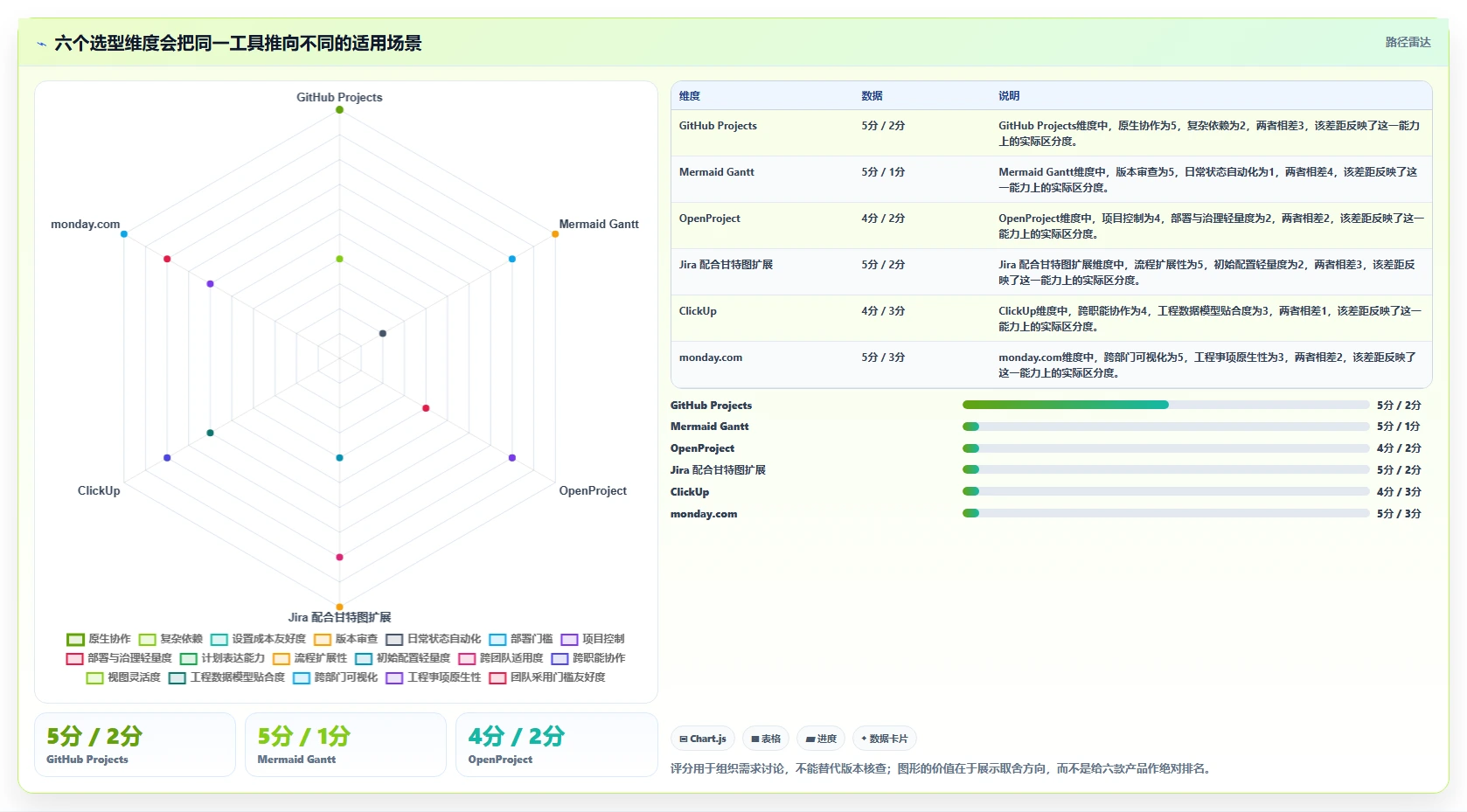Click the GitHub Projects progress bar
This screenshot has height=812, width=1467.
tap(1165, 405)
